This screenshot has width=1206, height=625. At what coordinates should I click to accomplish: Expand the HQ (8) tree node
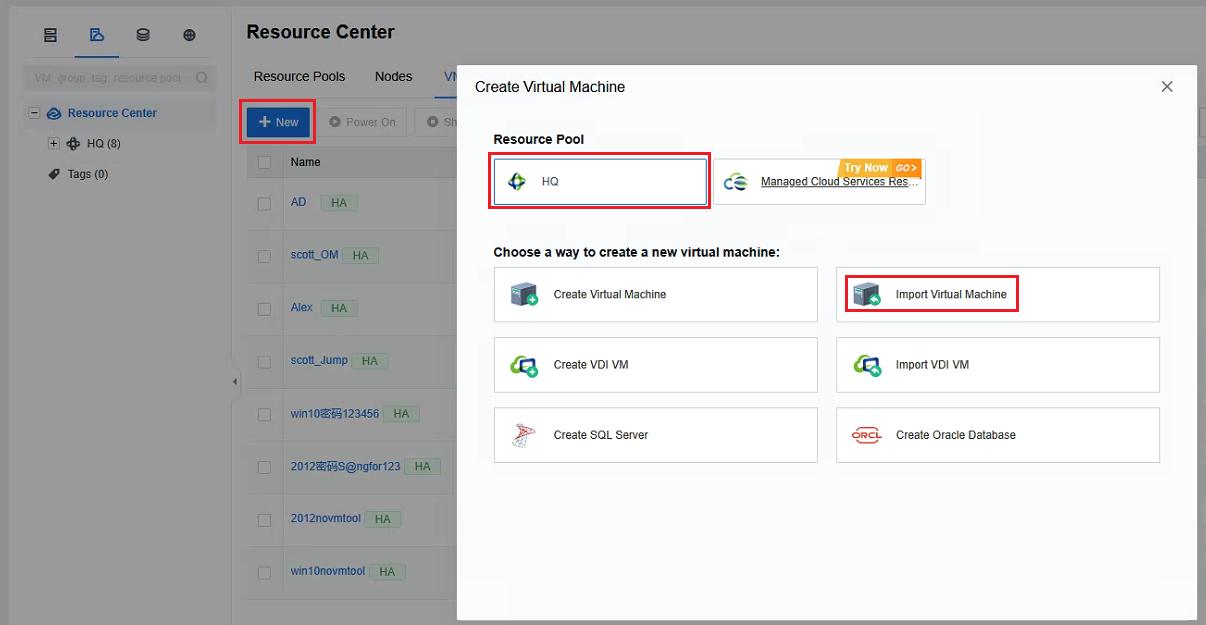coord(54,144)
